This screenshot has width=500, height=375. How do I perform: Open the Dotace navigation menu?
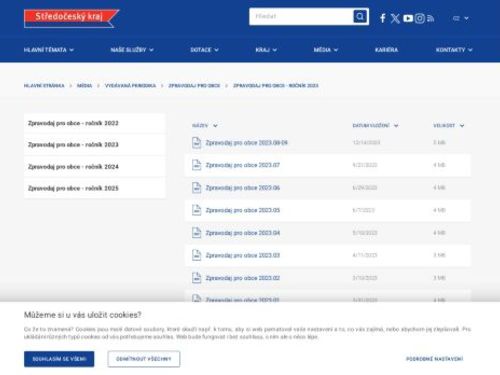pyautogui.click(x=204, y=50)
